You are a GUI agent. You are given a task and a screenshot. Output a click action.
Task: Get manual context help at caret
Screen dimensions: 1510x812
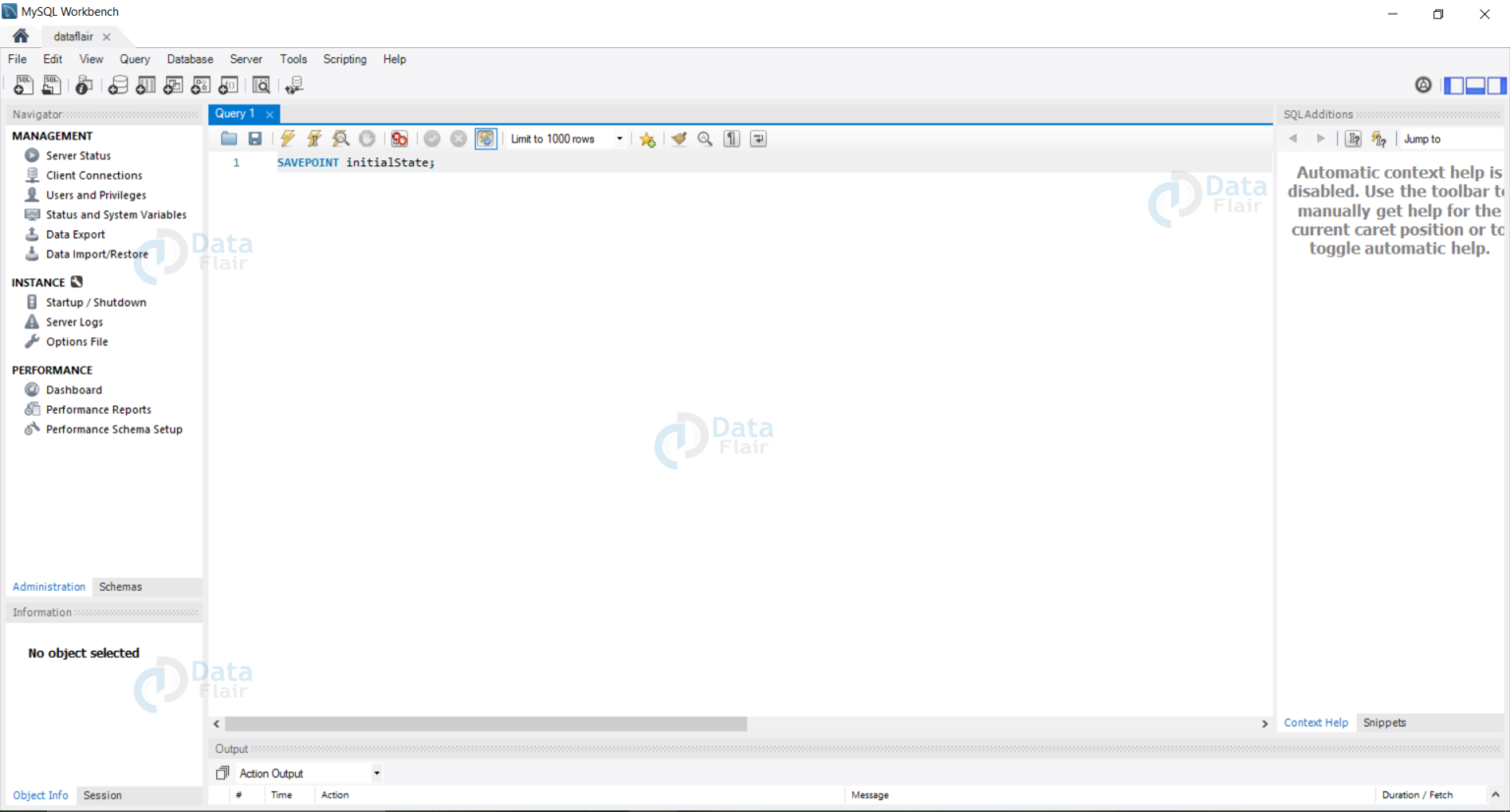coord(1379,139)
